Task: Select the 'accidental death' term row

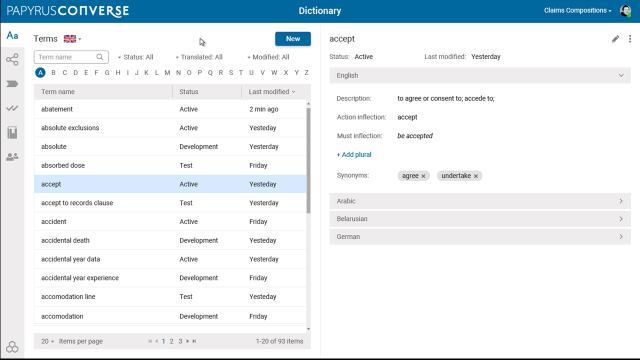Action: coord(170,240)
